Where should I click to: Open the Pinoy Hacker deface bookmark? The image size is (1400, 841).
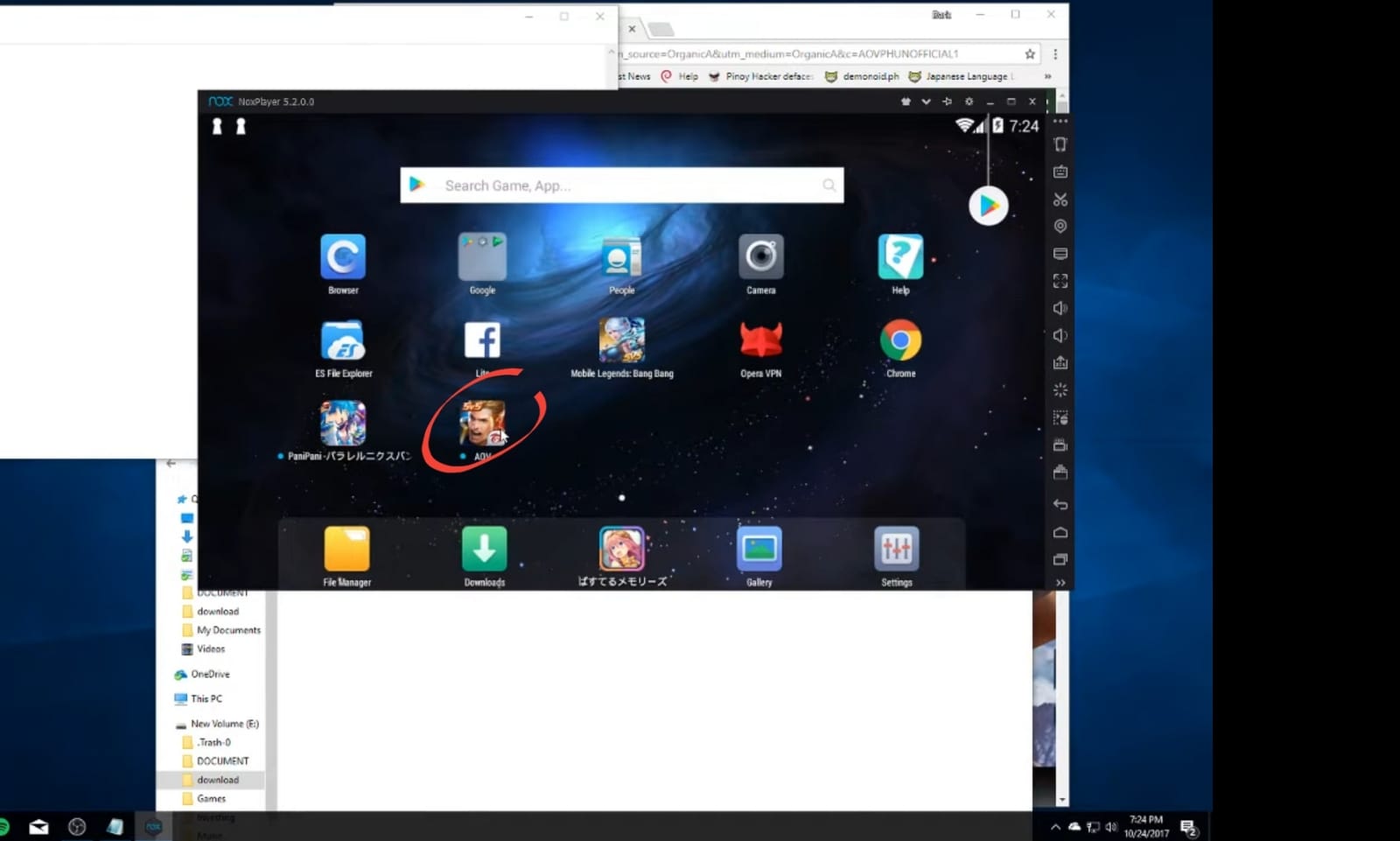click(760, 76)
